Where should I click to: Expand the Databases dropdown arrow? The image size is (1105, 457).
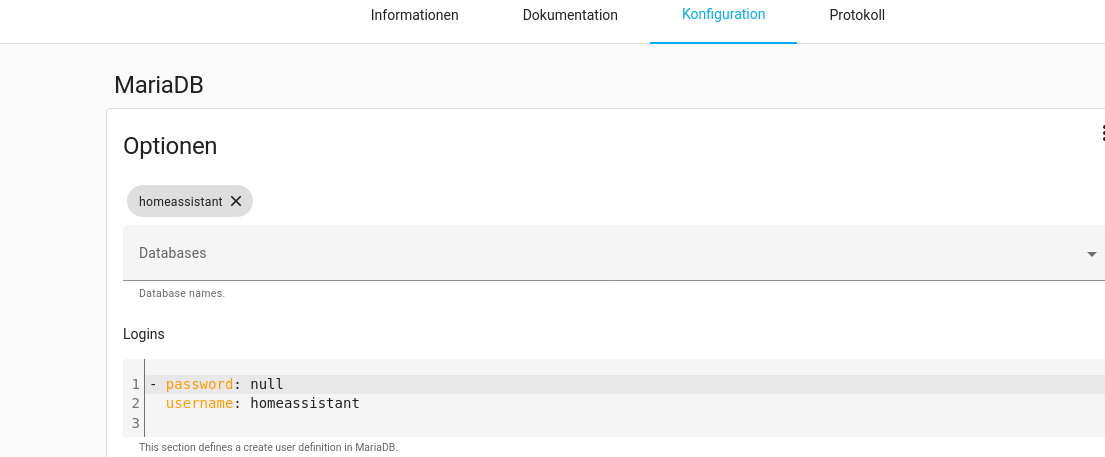(1091, 254)
